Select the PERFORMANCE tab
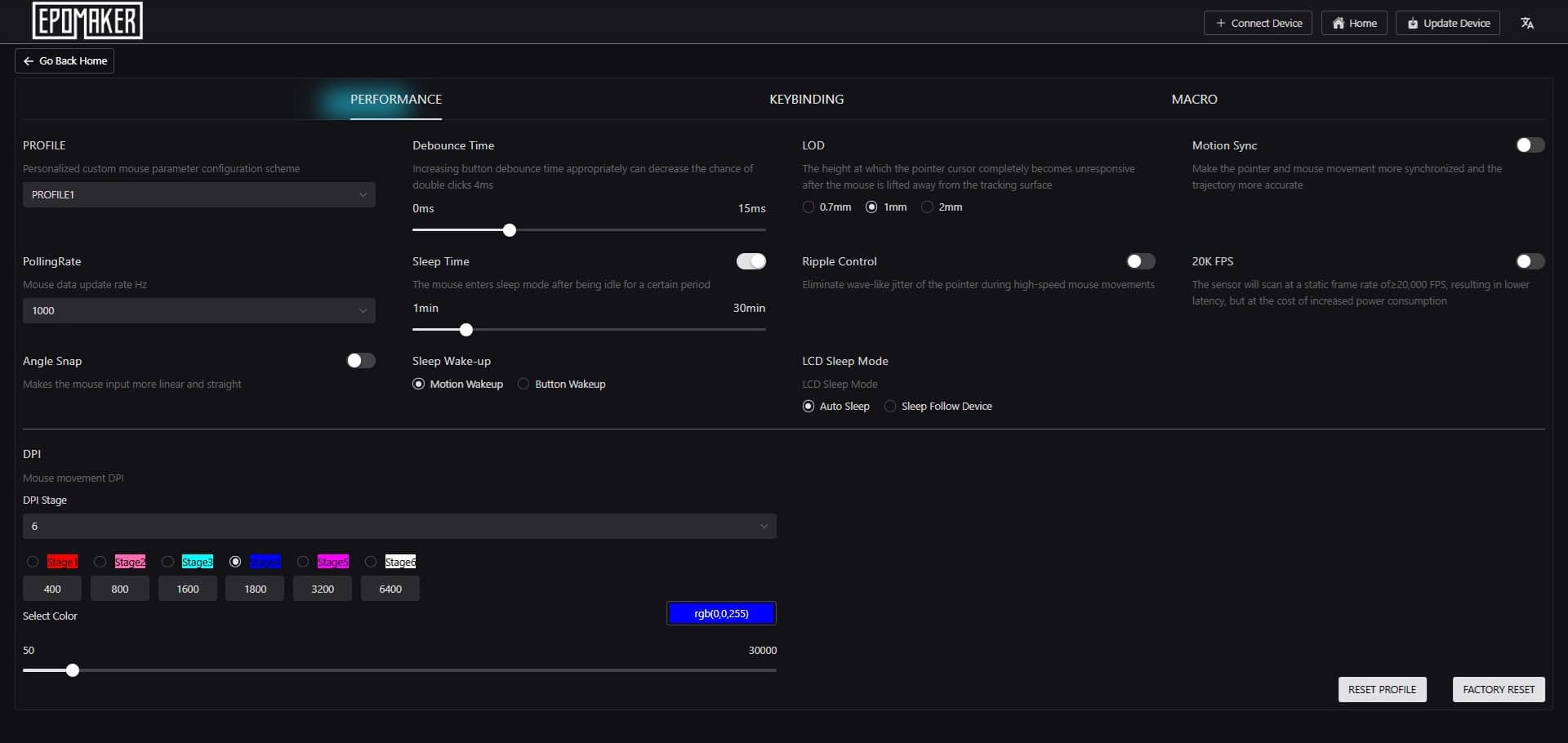 click(x=396, y=99)
